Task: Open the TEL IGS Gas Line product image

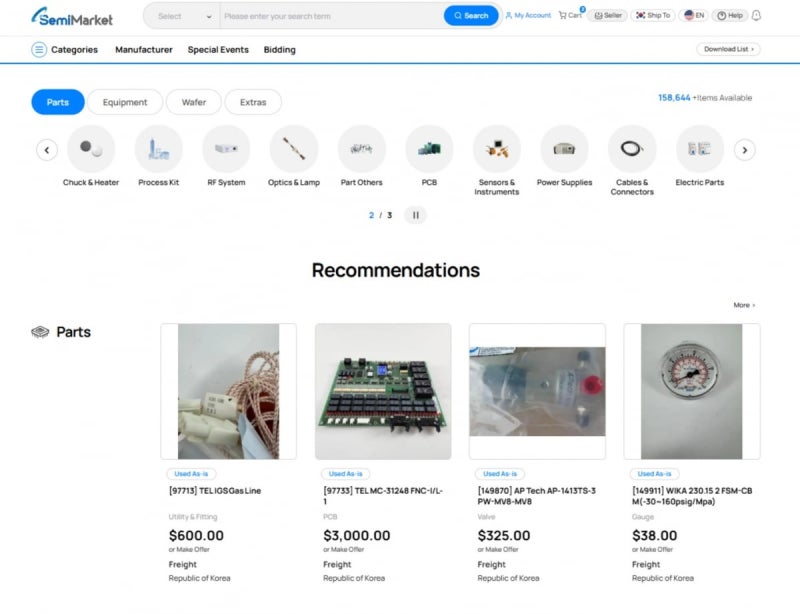Action: click(x=229, y=391)
